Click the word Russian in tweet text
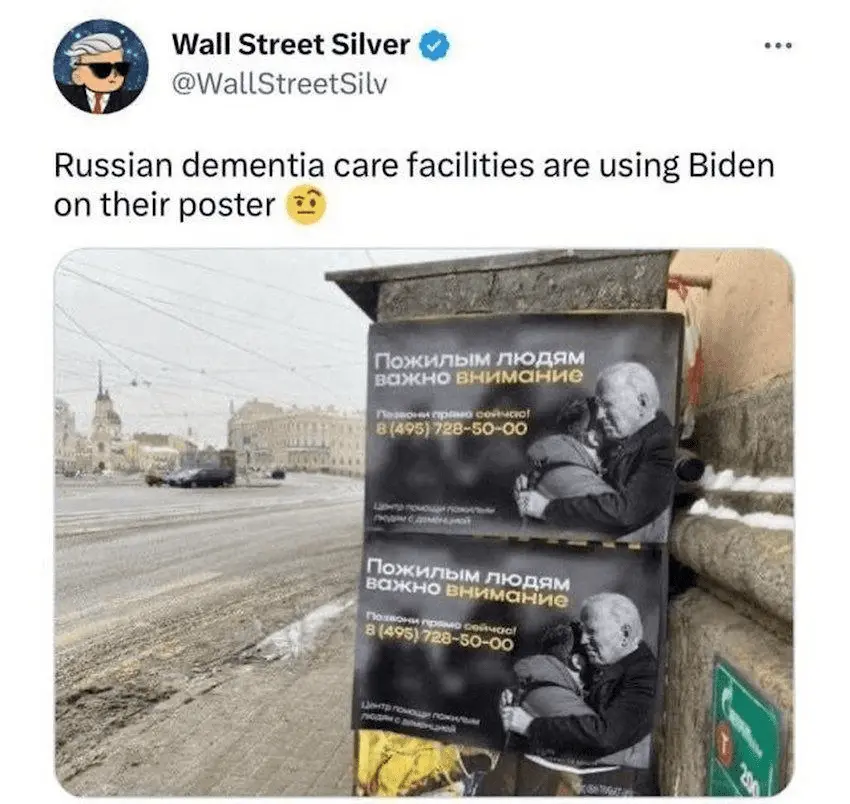Screen dimensions: 850x804 point(113,166)
